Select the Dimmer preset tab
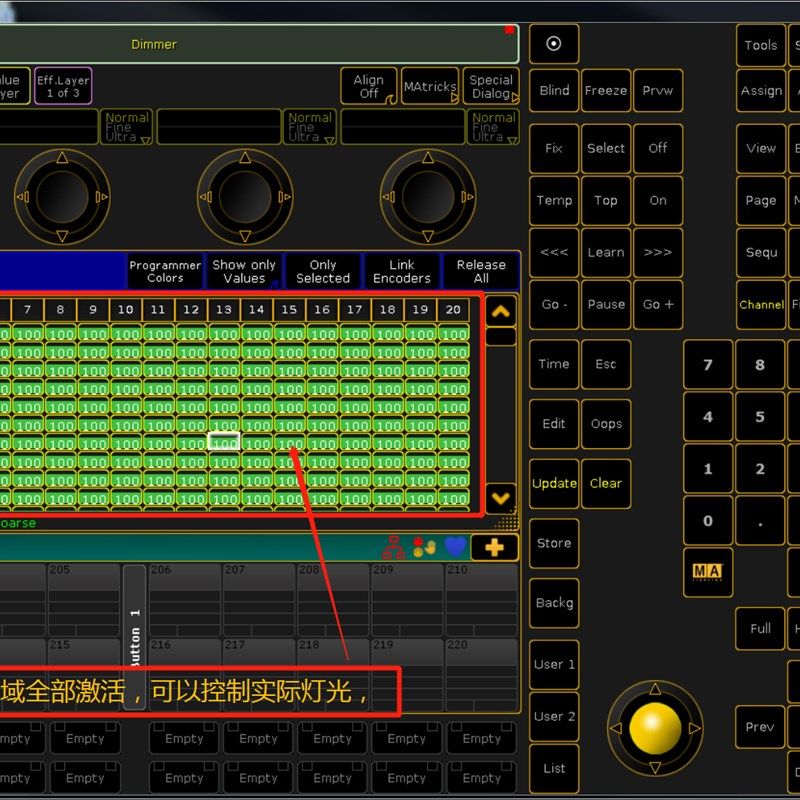This screenshot has width=800, height=800. point(154,44)
